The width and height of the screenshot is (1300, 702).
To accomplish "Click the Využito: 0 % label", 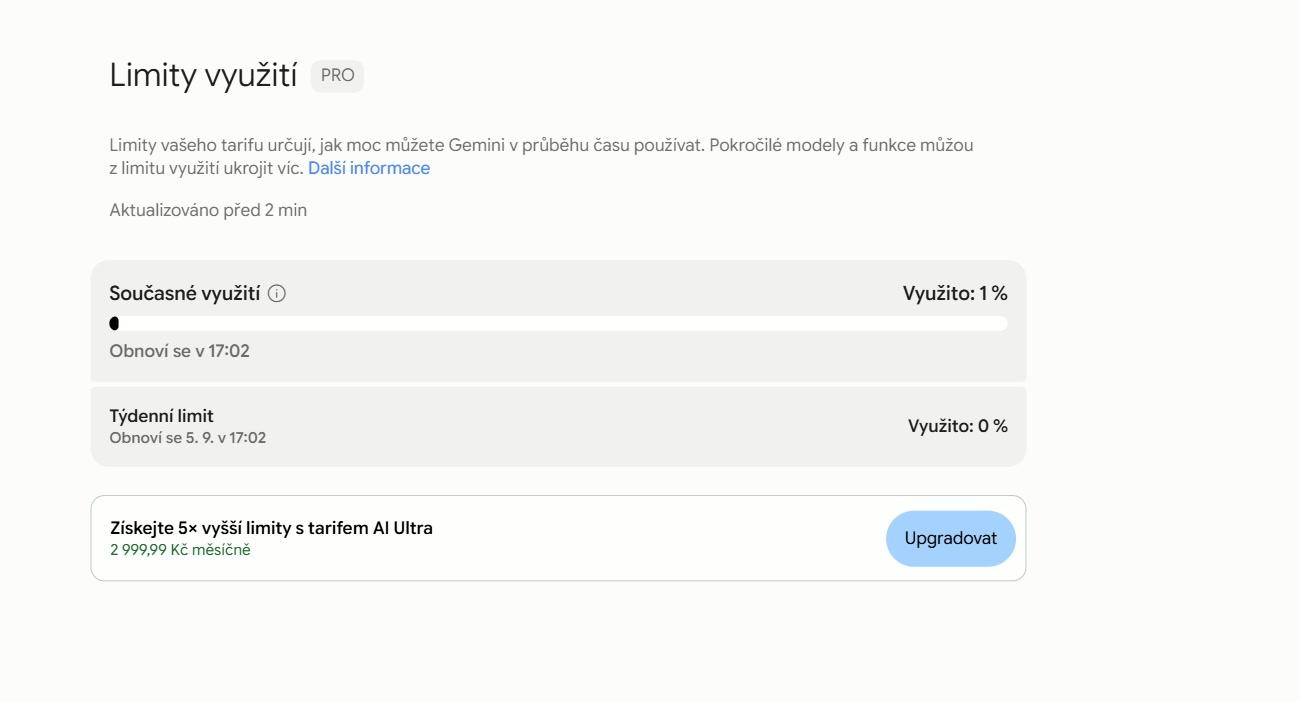I will 958,426.
